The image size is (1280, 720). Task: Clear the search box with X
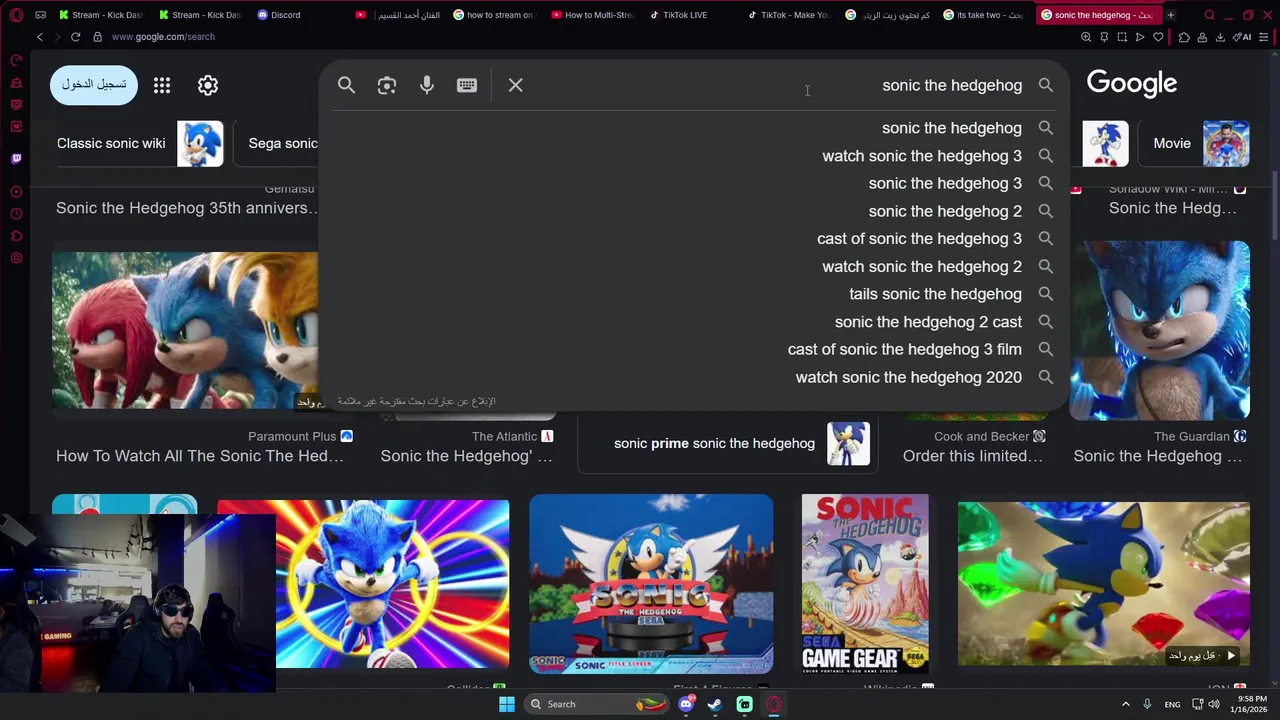pos(516,86)
